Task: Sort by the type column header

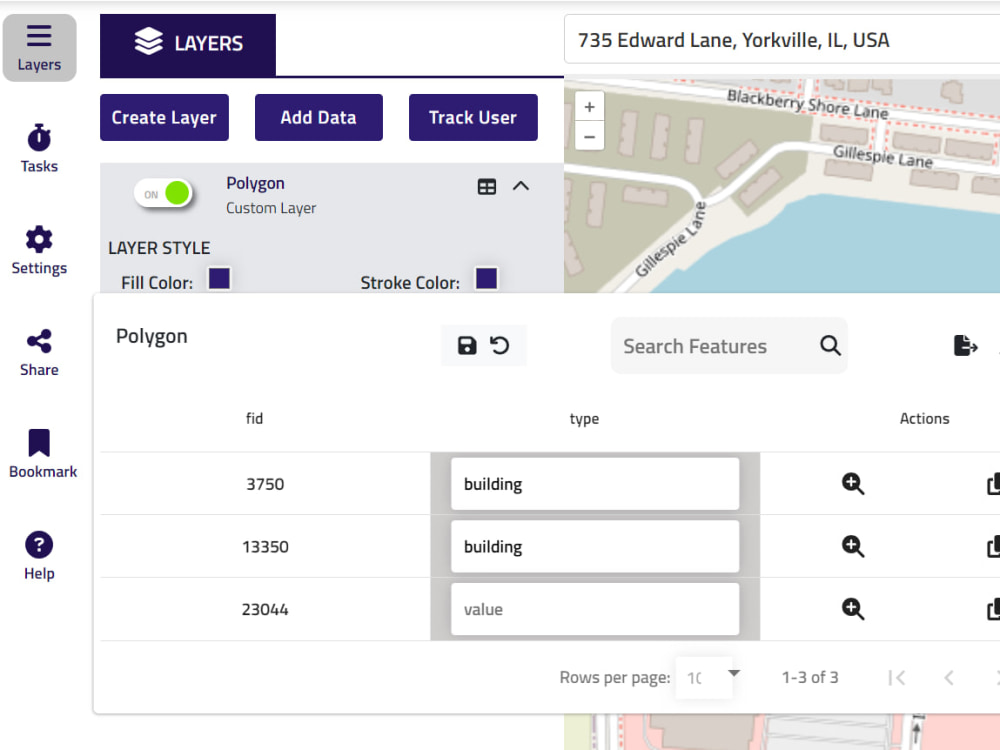Action: coord(584,419)
